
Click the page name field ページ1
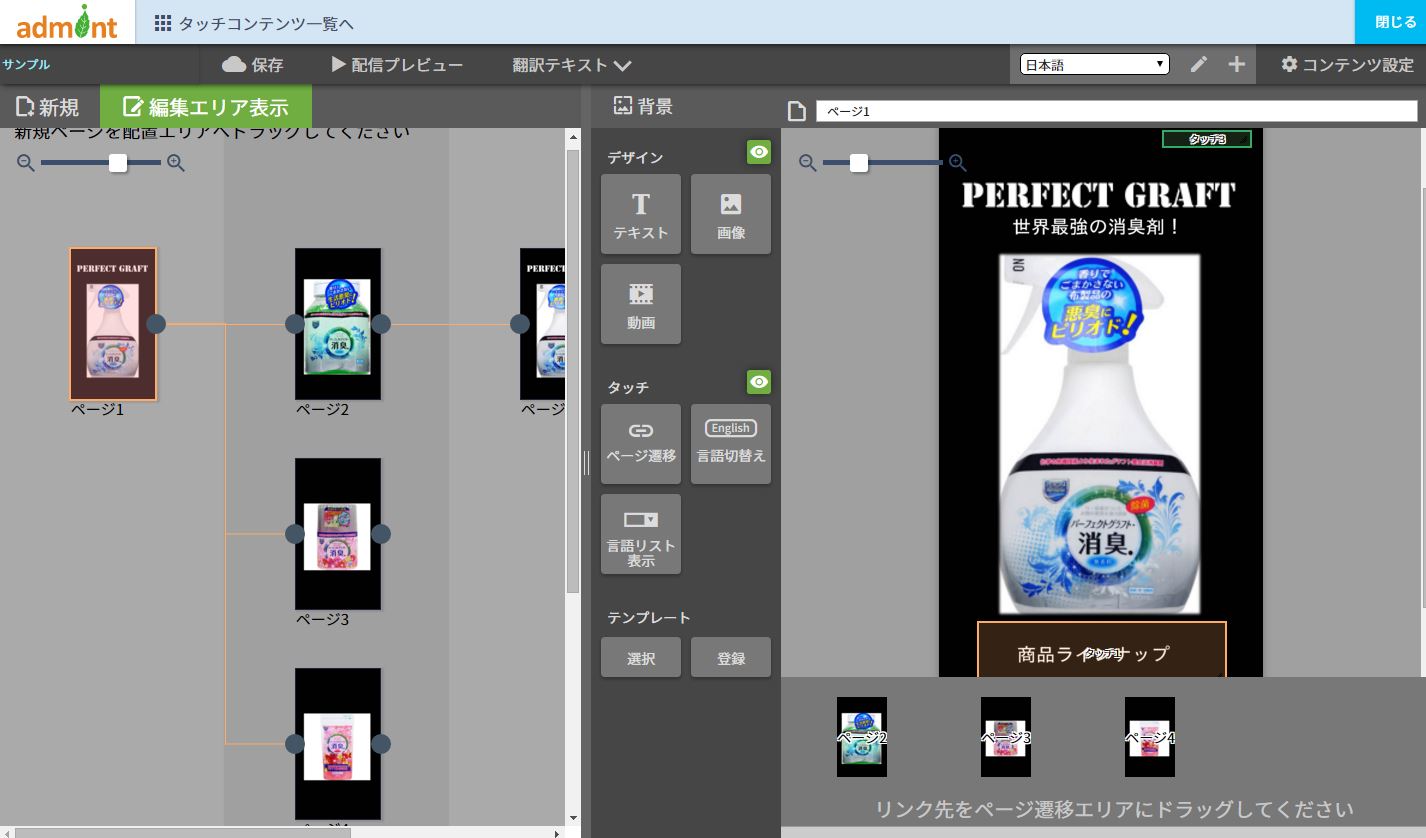point(1117,111)
